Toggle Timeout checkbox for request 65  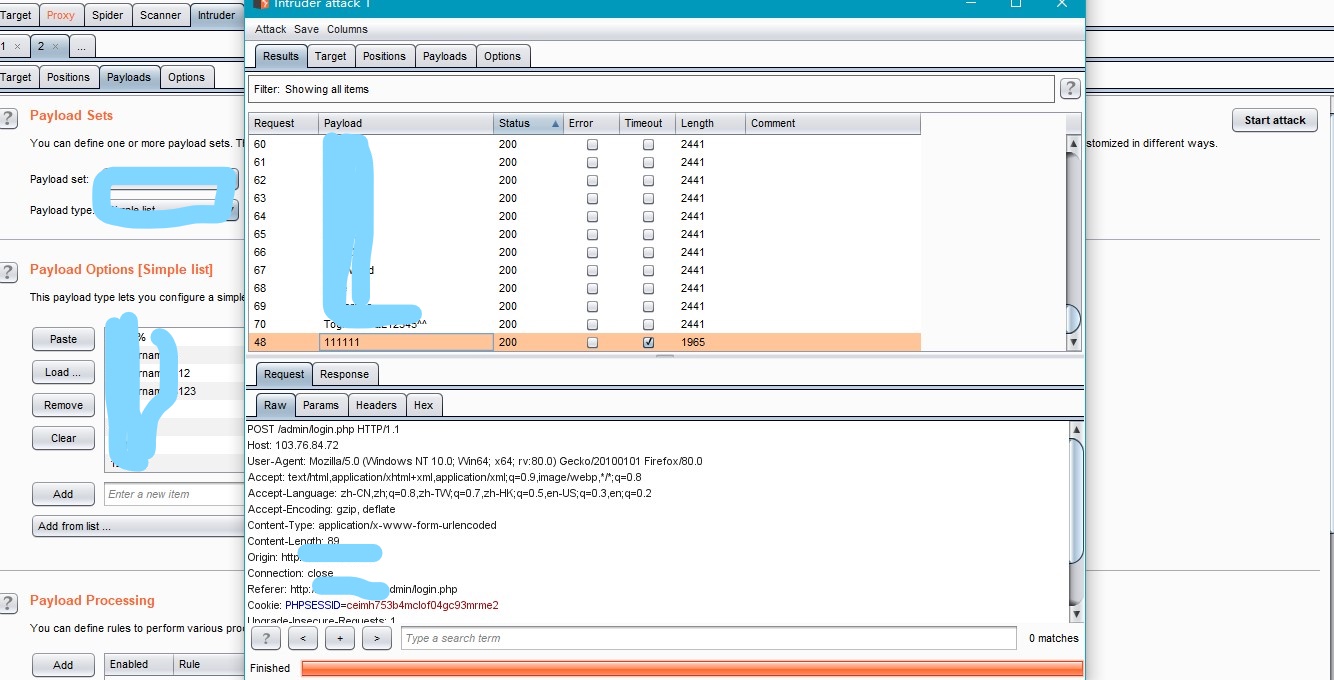(648, 234)
